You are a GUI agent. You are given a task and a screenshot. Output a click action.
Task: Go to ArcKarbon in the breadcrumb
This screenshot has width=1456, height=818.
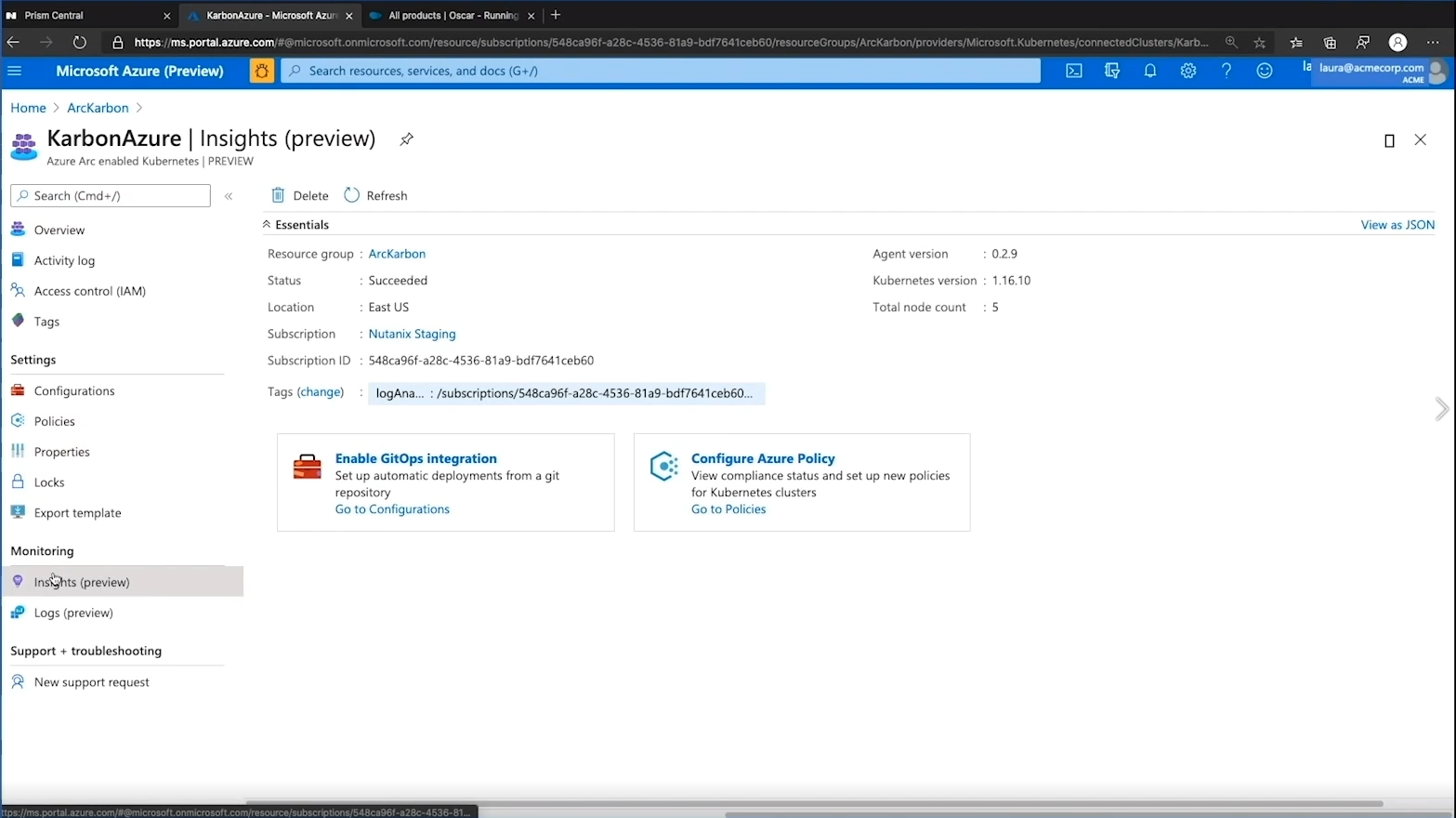pos(98,108)
